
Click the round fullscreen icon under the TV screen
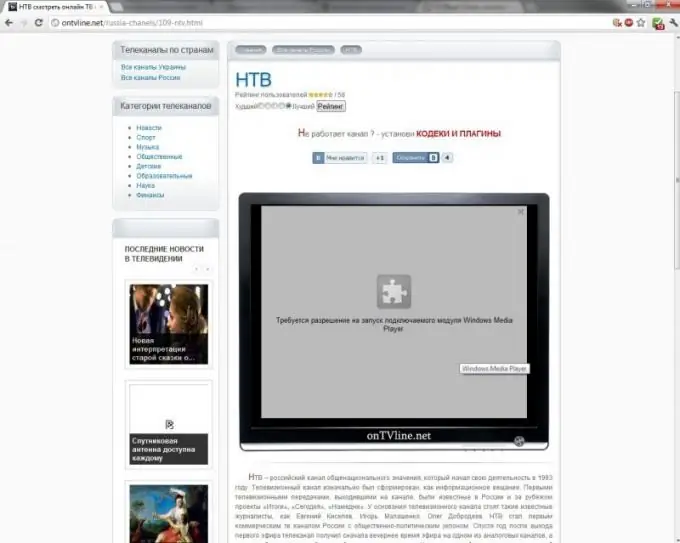519,441
